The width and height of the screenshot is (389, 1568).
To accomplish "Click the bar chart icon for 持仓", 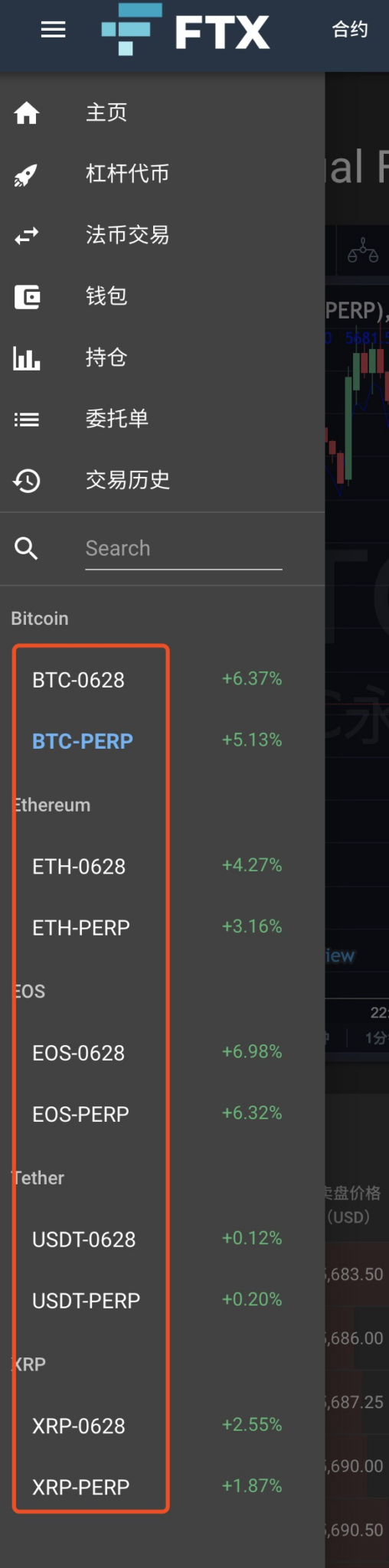I will [27, 358].
